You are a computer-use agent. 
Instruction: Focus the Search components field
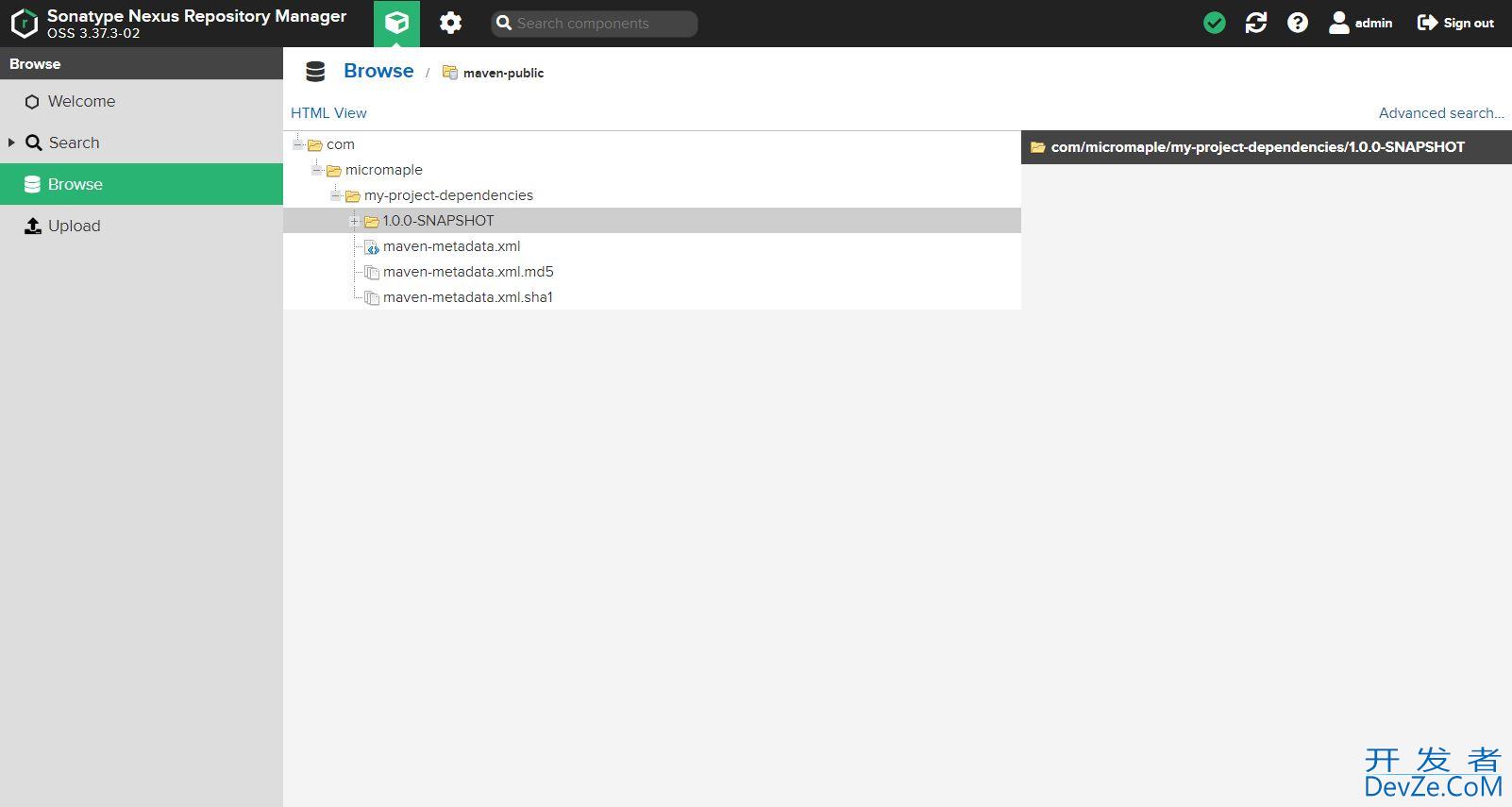595,24
